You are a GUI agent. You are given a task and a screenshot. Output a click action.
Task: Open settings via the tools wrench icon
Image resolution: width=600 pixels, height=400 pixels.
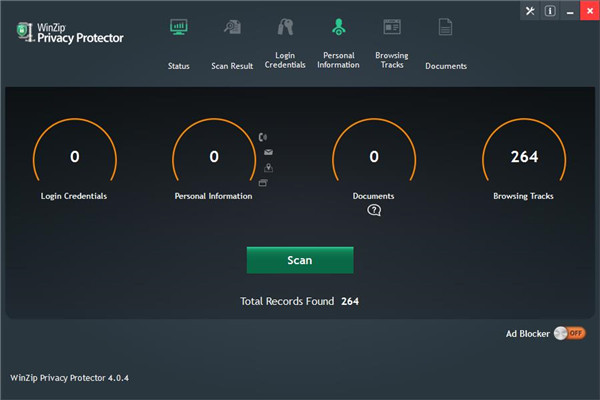[x=529, y=12]
